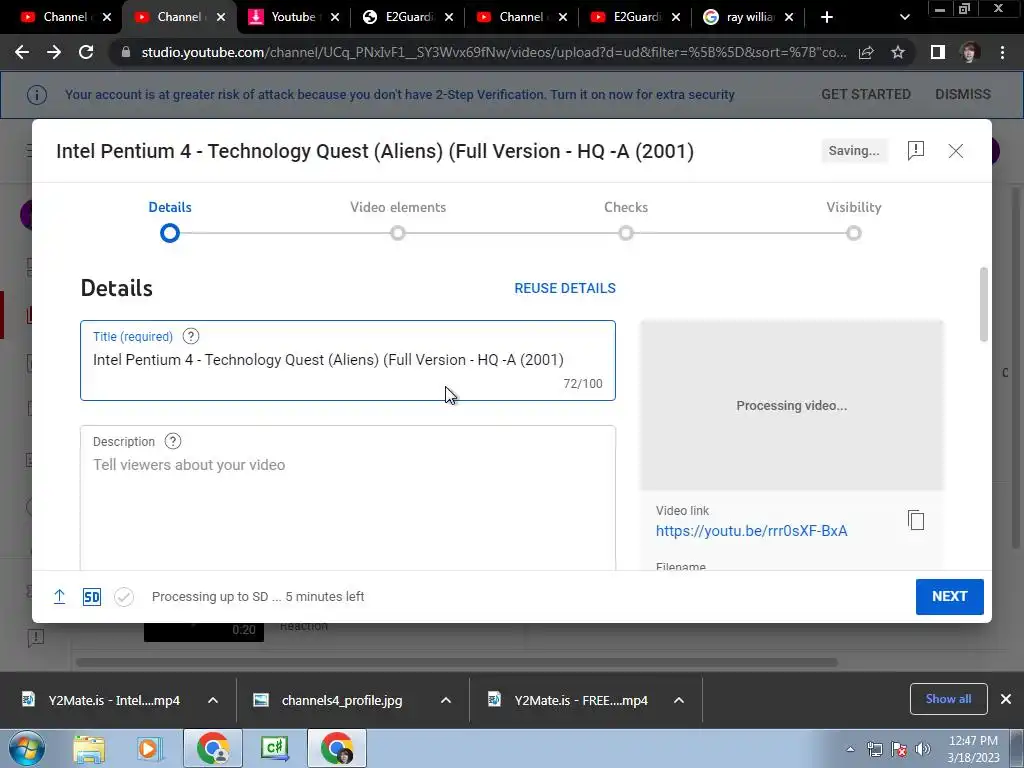1024x768 pixels.
Task: Click the Processing video preview thumbnail
Action: click(x=792, y=405)
